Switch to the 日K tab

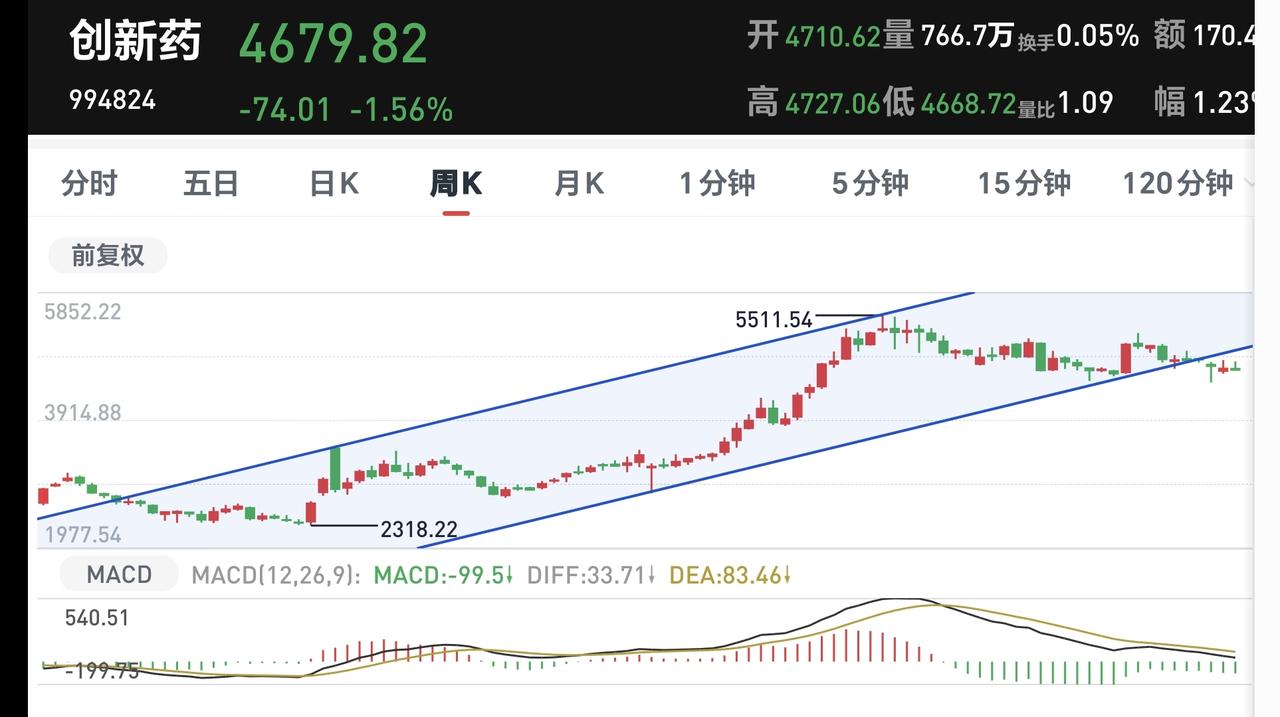pos(334,183)
